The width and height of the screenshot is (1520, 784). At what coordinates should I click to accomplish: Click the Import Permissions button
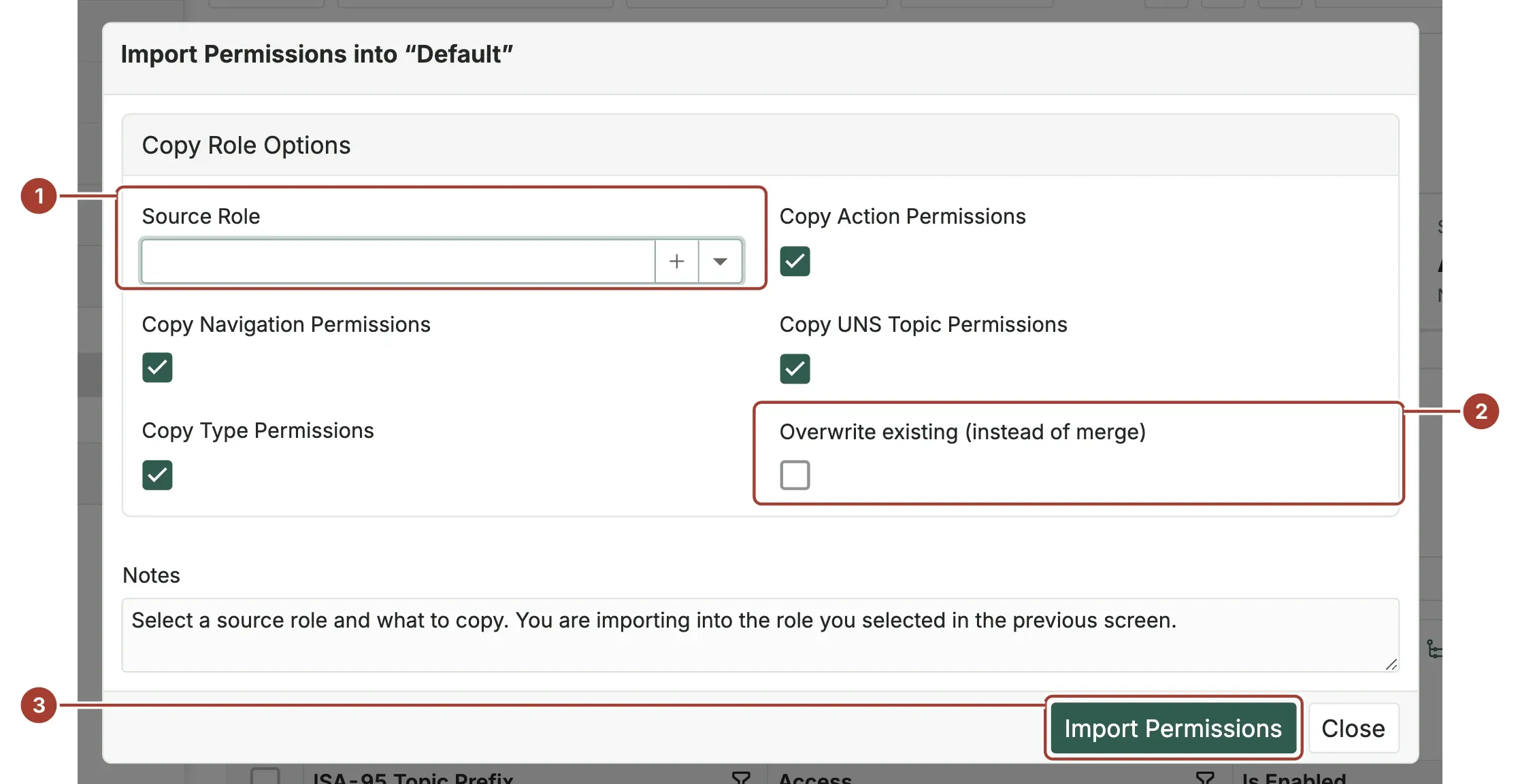[x=1173, y=728]
